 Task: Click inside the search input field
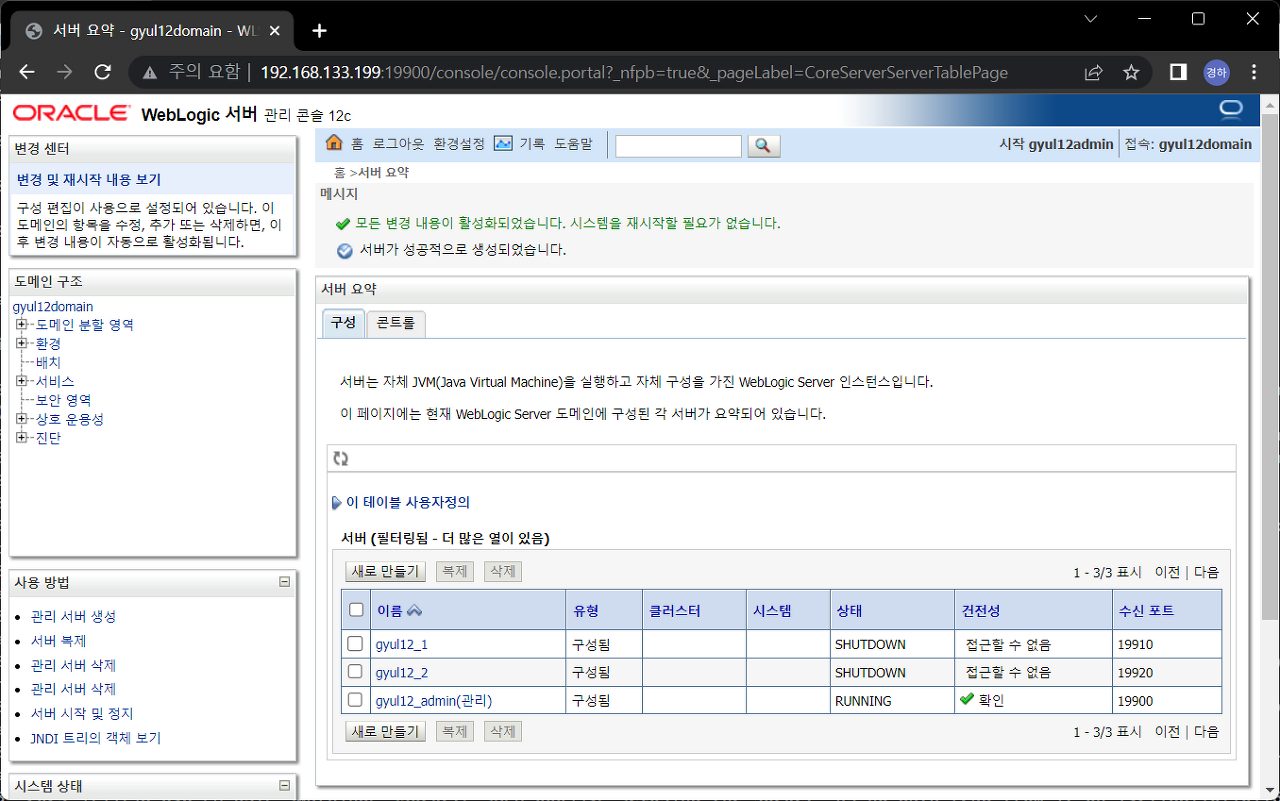coord(678,145)
